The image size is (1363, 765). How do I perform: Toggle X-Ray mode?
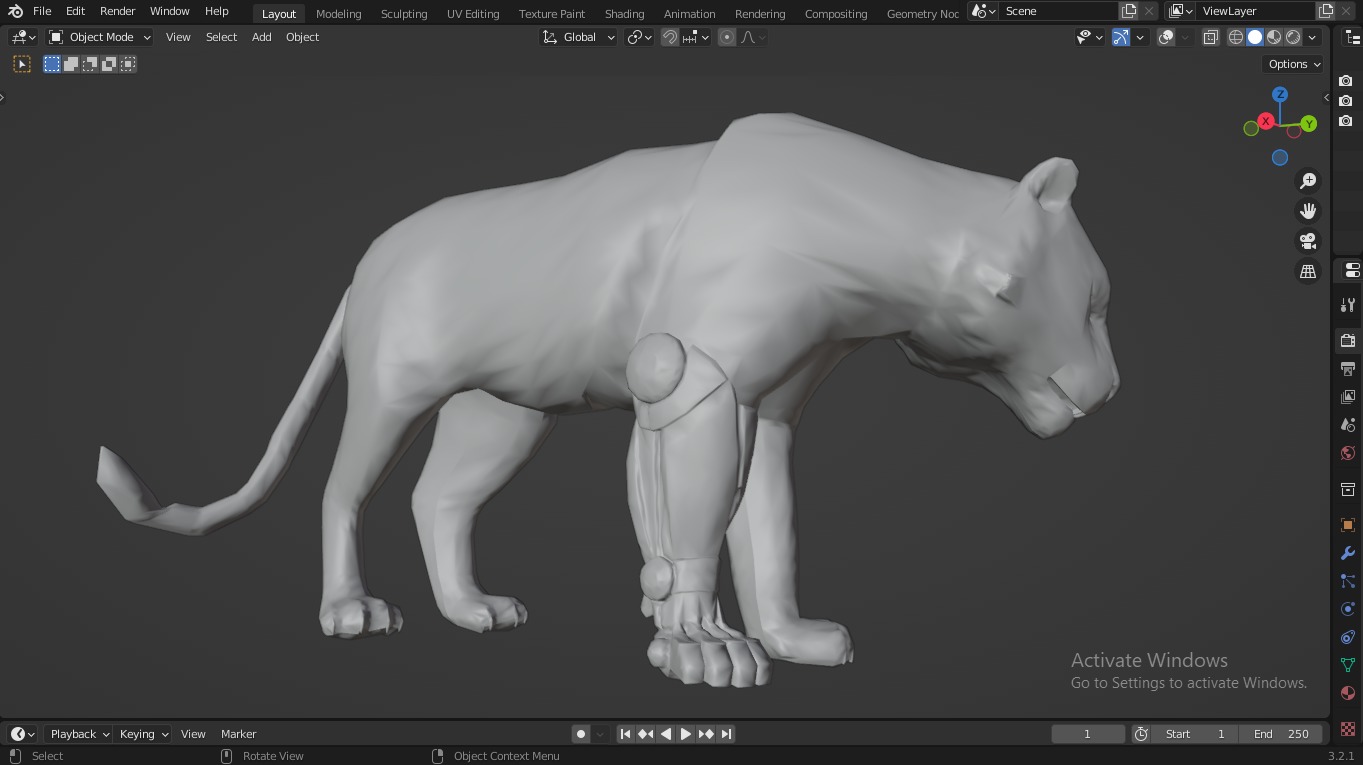tap(1210, 37)
